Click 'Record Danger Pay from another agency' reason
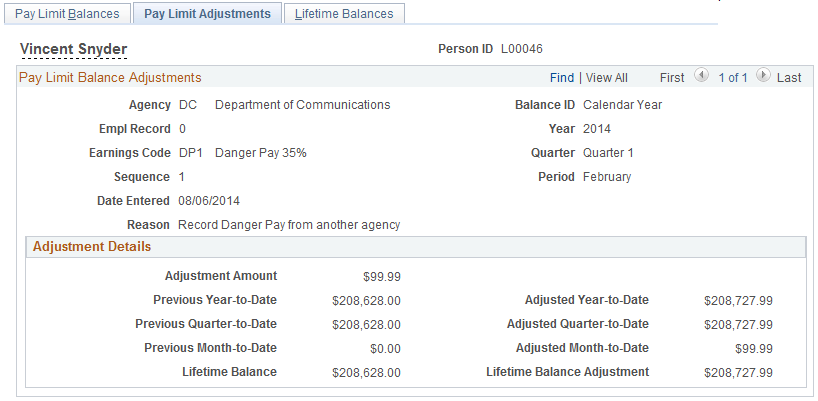Image resolution: width=818 pixels, height=401 pixels. pos(289,225)
